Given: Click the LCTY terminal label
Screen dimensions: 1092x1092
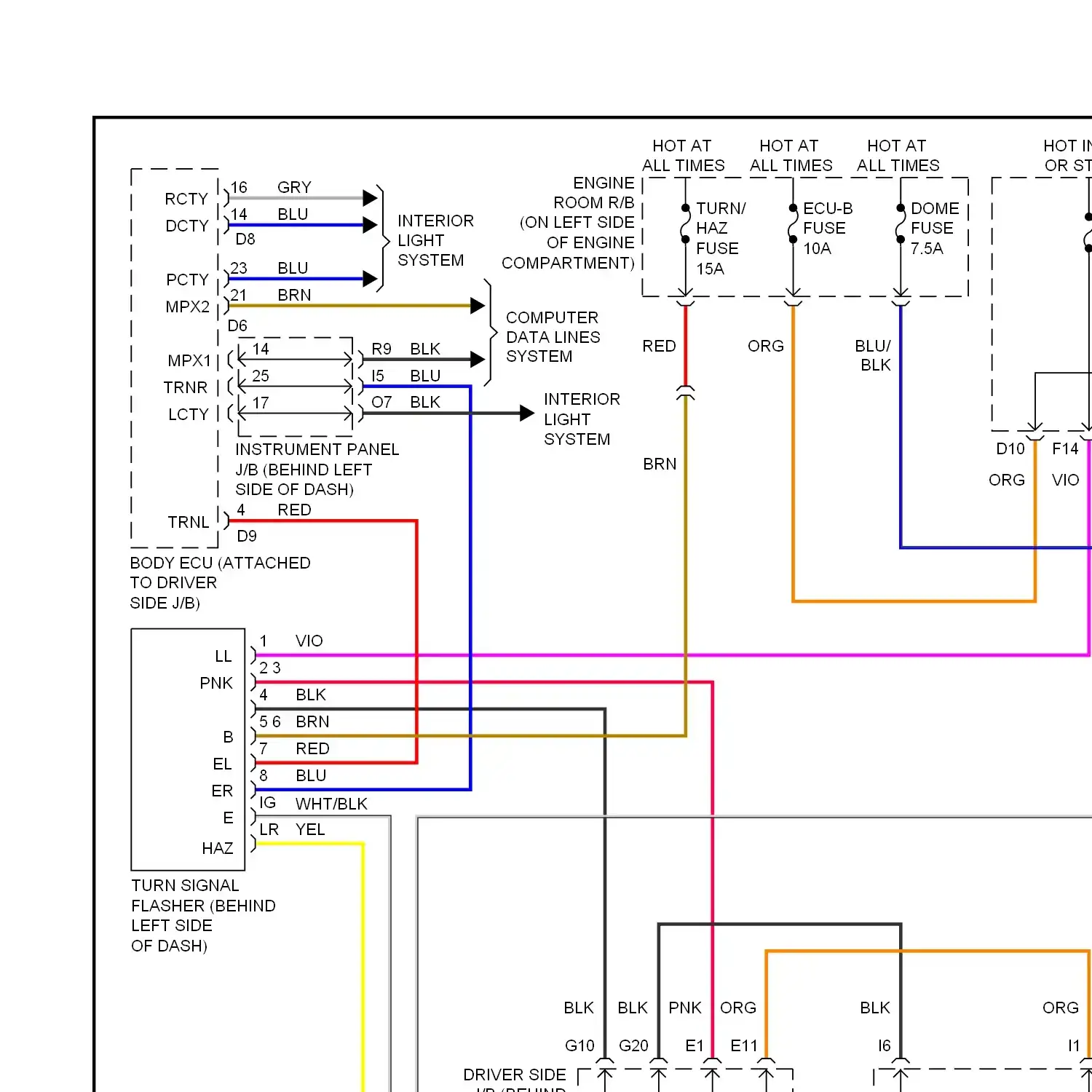Looking at the screenshot, I should pyautogui.click(x=189, y=414).
